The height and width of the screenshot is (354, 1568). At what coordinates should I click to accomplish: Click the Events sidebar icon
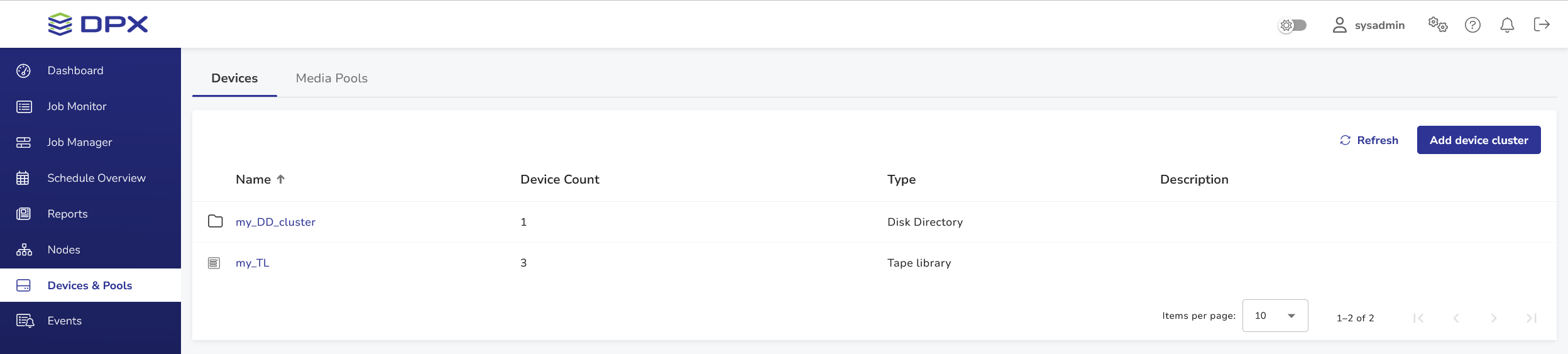click(x=25, y=321)
